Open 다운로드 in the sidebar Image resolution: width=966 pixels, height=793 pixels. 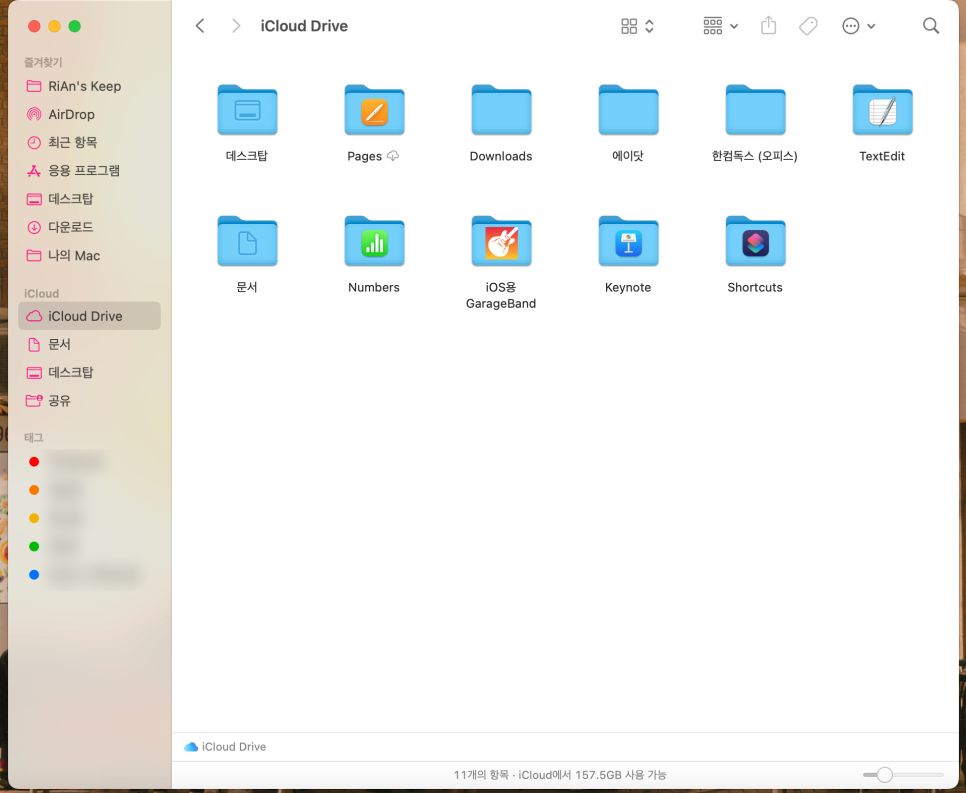(89, 227)
